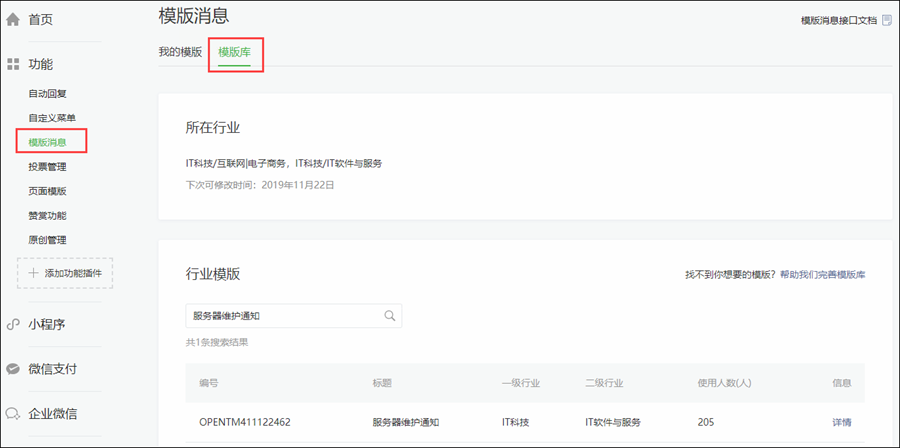Screen dimensions: 900x448
Task: Select the 模版库 tab
Action: click(x=235, y=52)
